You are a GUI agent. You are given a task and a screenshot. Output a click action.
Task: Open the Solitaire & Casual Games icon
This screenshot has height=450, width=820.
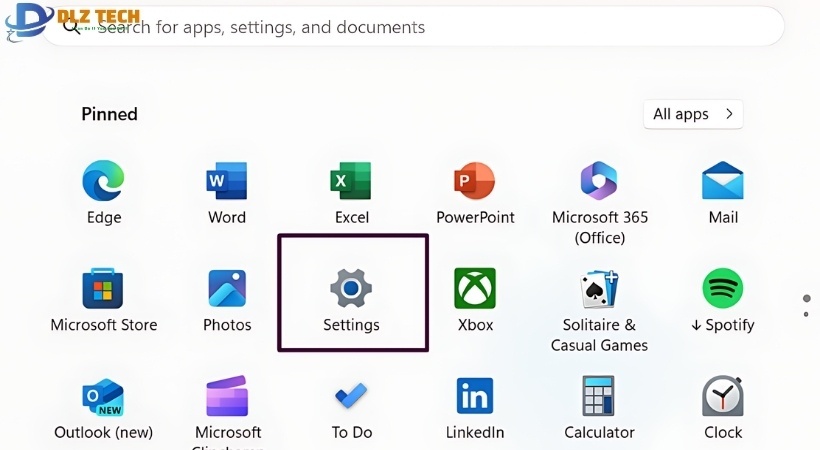click(599, 288)
